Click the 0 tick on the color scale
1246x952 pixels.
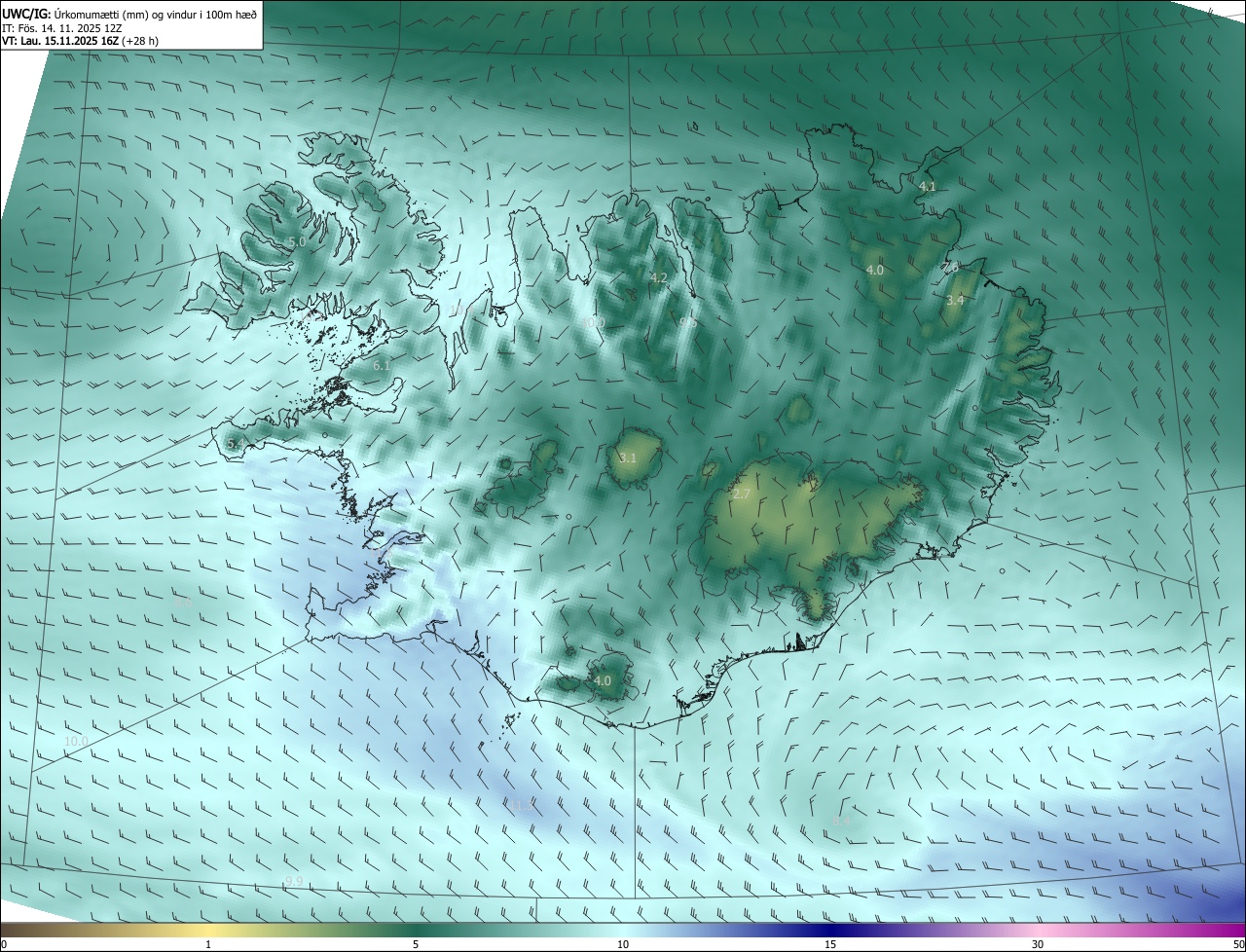point(4,944)
